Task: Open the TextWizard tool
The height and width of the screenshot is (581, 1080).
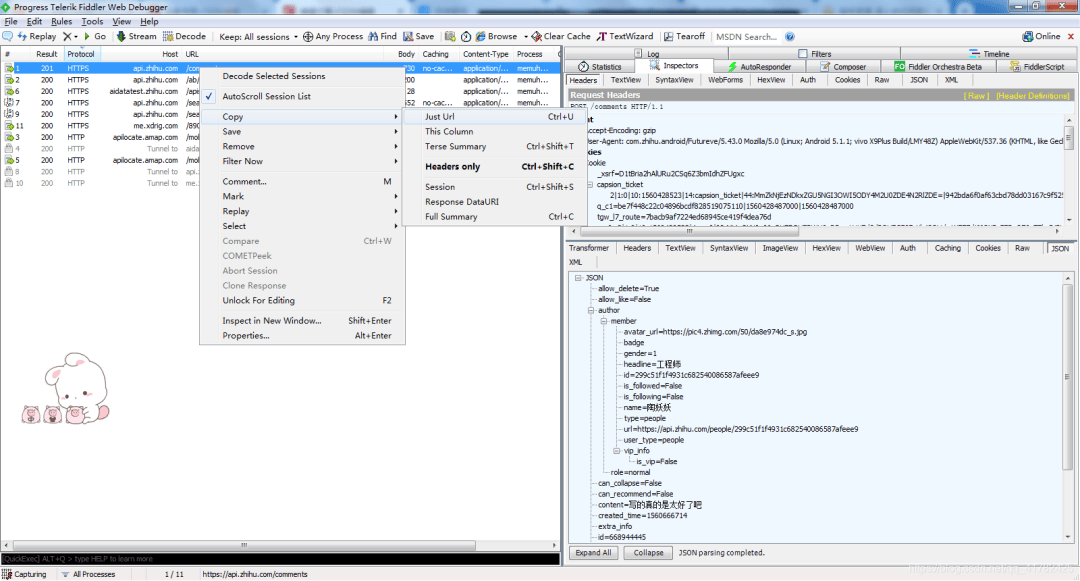Action: coord(625,36)
